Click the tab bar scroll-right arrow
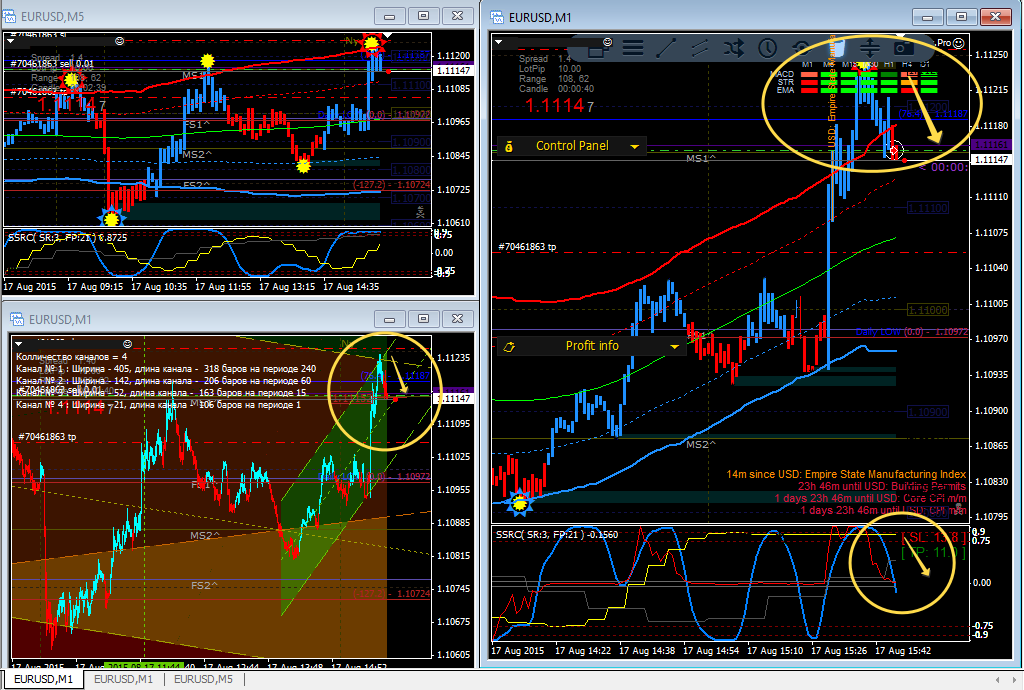 [1014, 680]
